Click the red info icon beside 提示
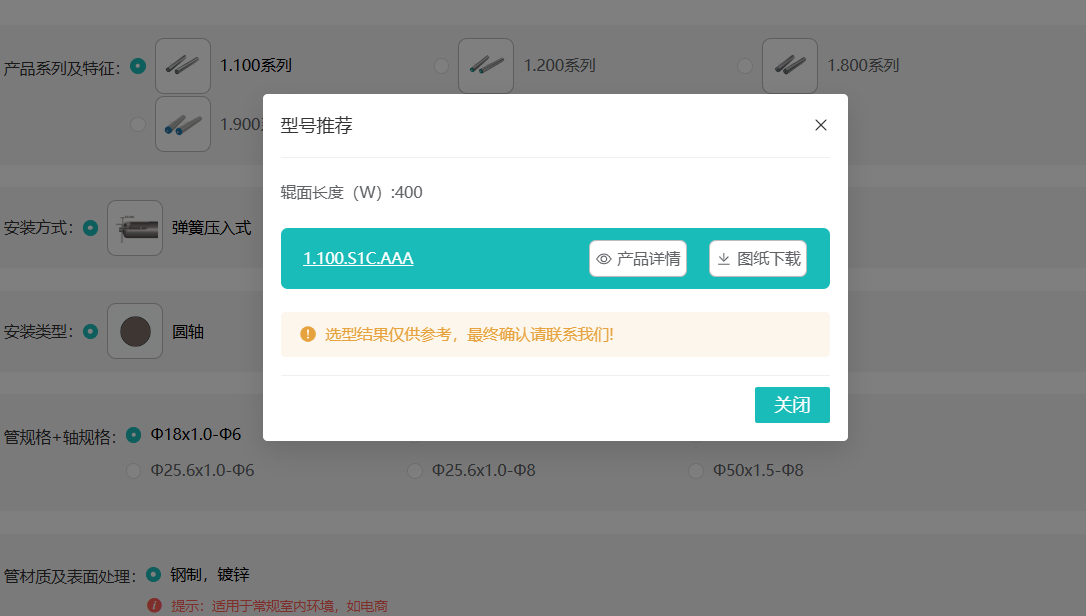The height and width of the screenshot is (616, 1086). pyautogui.click(x=154, y=606)
